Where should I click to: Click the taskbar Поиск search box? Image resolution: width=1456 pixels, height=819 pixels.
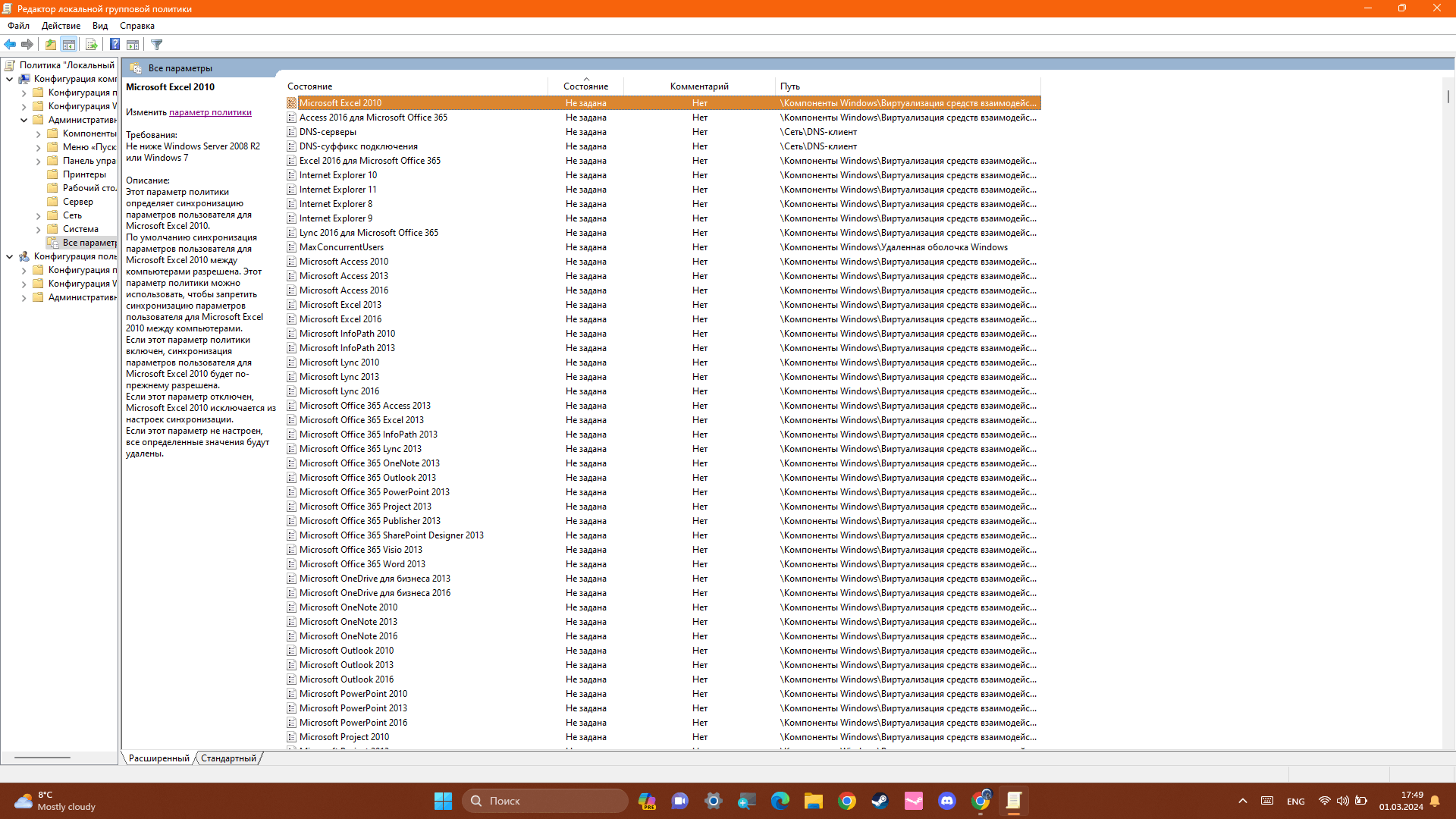(x=545, y=801)
